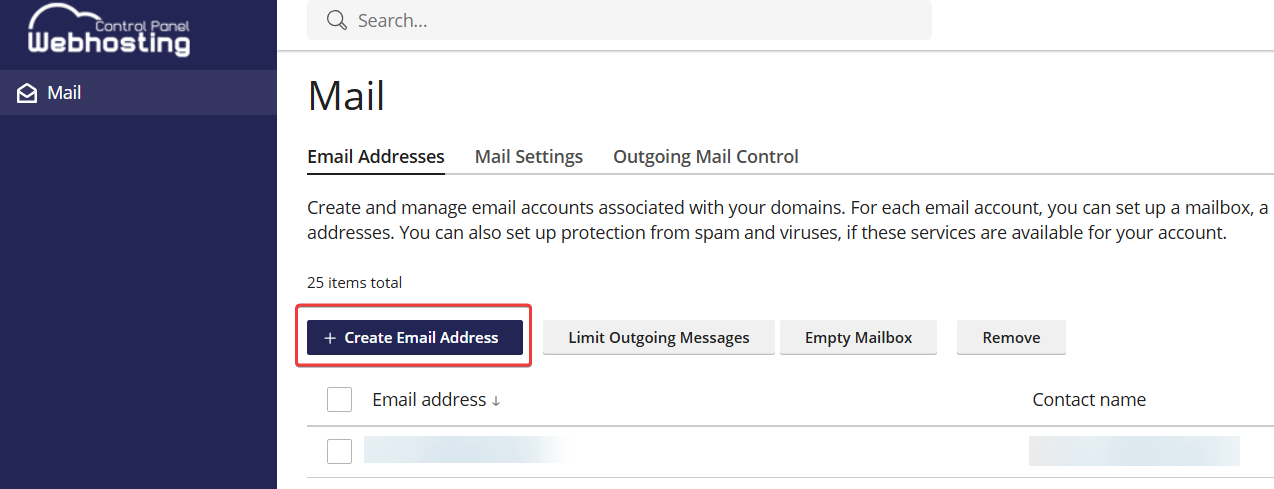Click the magnifying glass search icon
This screenshot has height=489, width=1274.
pyautogui.click(x=336, y=20)
